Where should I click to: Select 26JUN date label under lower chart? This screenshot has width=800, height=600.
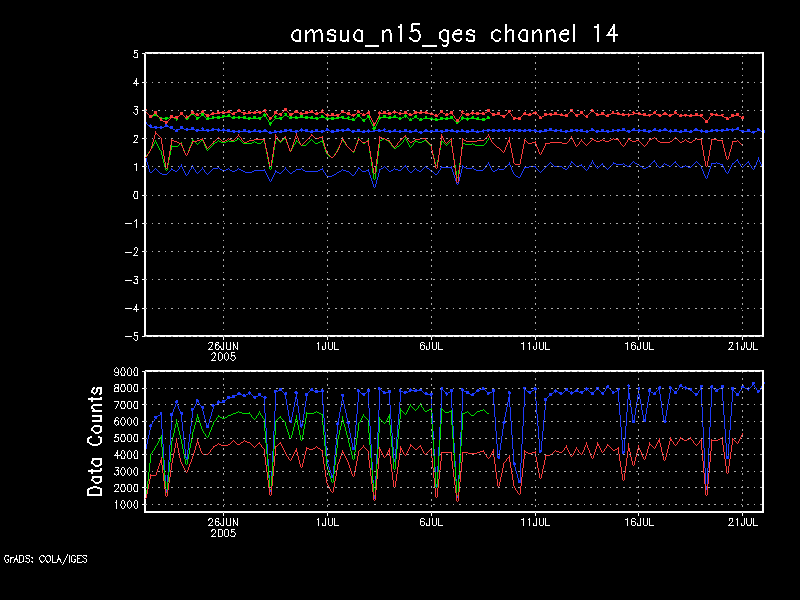pos(222,521)
